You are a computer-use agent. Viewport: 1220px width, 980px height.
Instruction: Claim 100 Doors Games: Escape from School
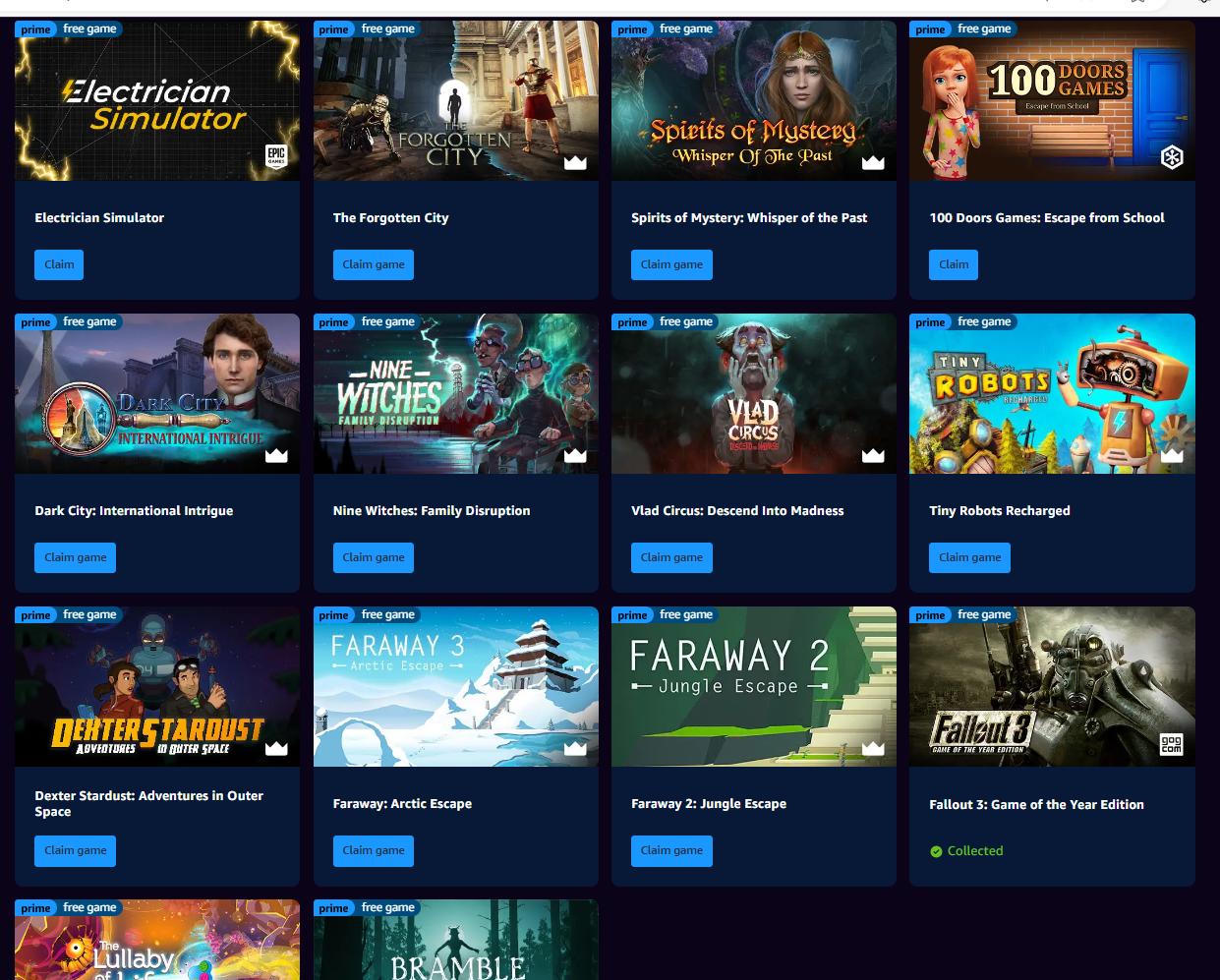tap(954, 264)
